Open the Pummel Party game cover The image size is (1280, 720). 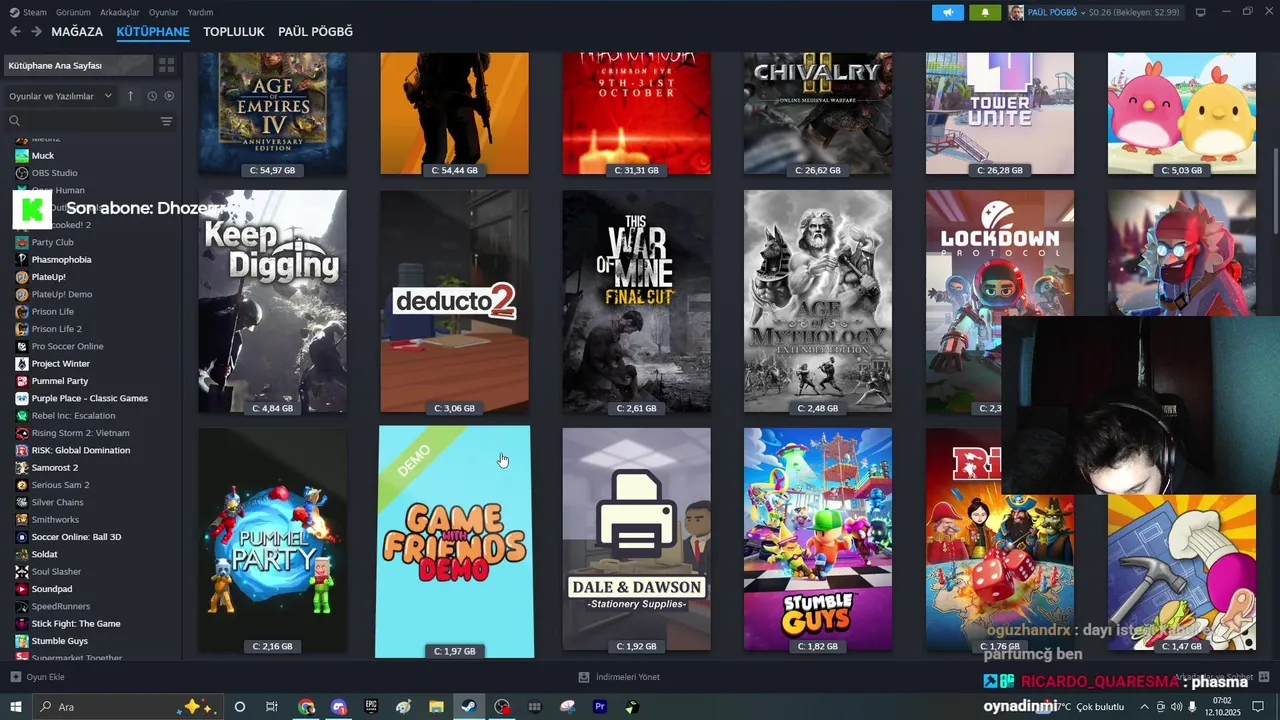click(x=273, y=540)
